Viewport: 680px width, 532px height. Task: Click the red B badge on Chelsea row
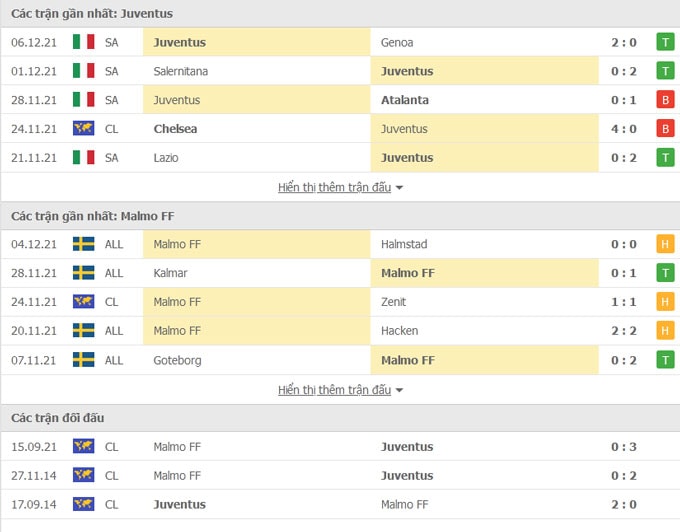[x=665, y=129]
